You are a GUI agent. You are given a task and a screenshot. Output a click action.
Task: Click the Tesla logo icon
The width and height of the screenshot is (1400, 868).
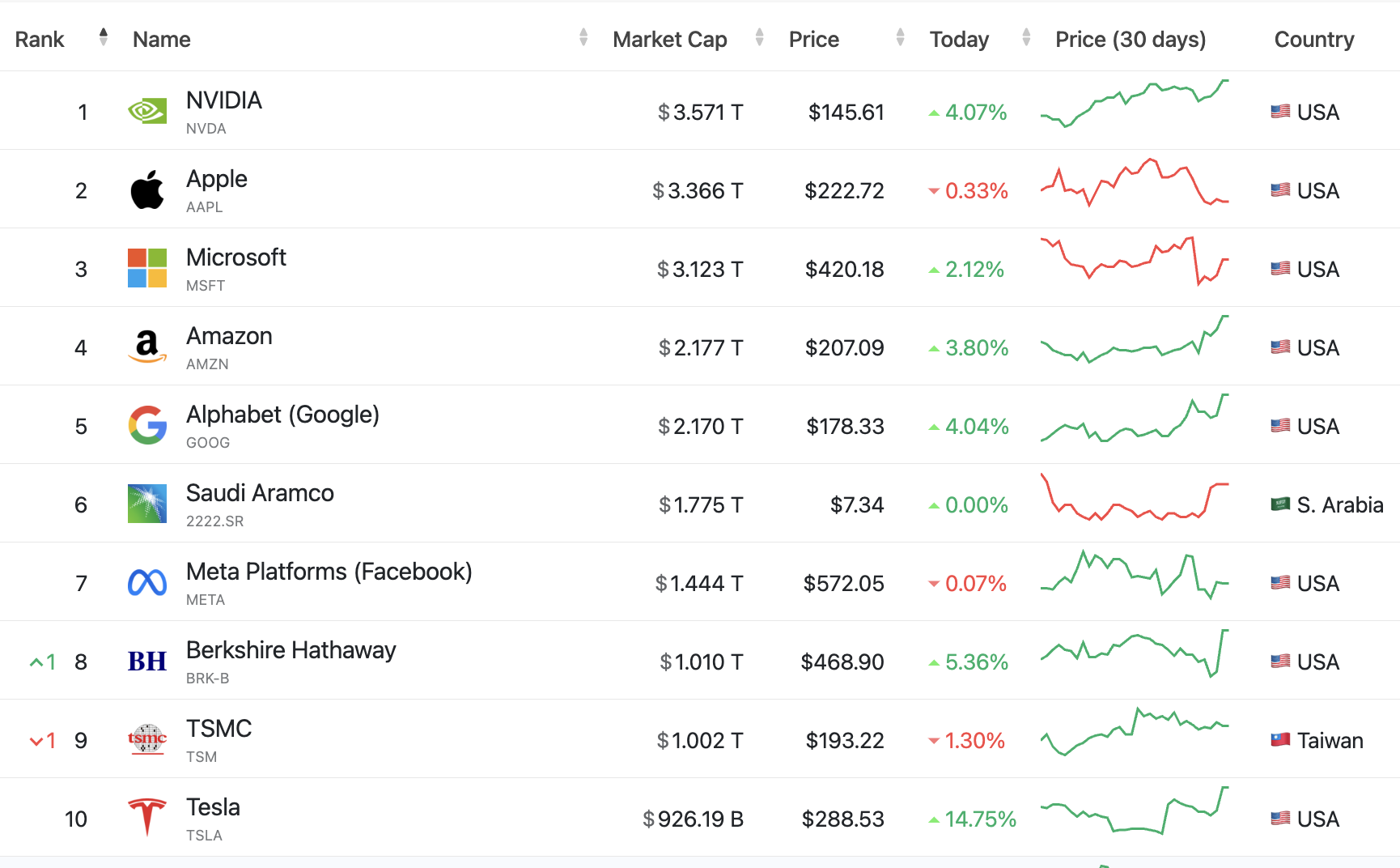tap(147, 816)
